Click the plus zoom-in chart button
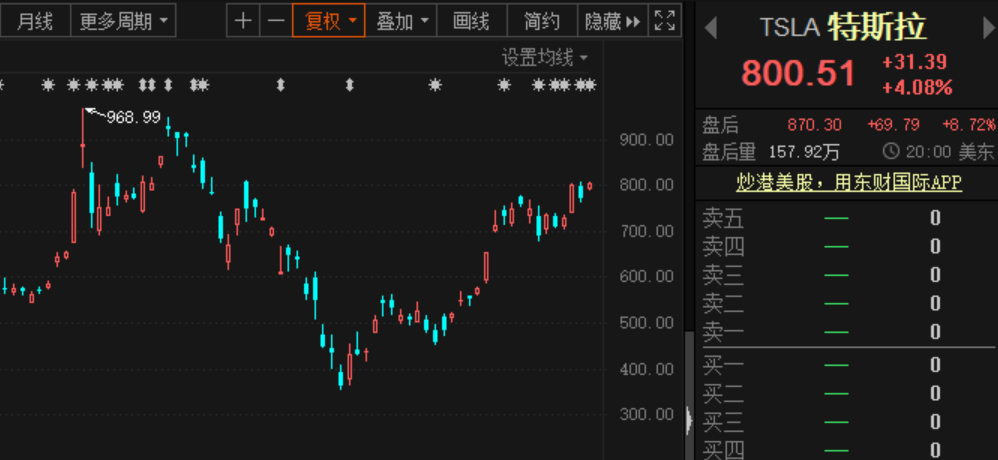 tap(242, 20)
